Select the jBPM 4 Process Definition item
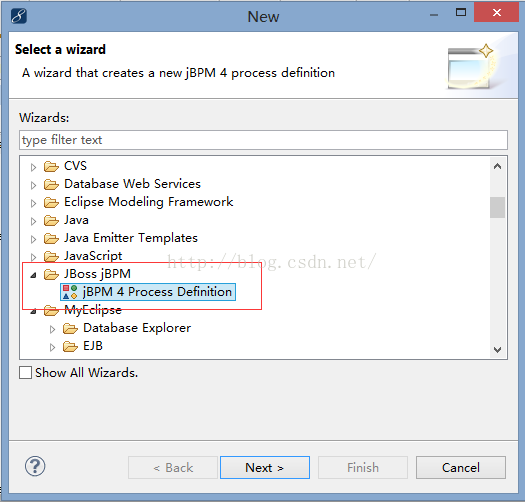Image resolution: width=525 pixels, height=502 pixels. pyautogui.click(x=148, y=292)
